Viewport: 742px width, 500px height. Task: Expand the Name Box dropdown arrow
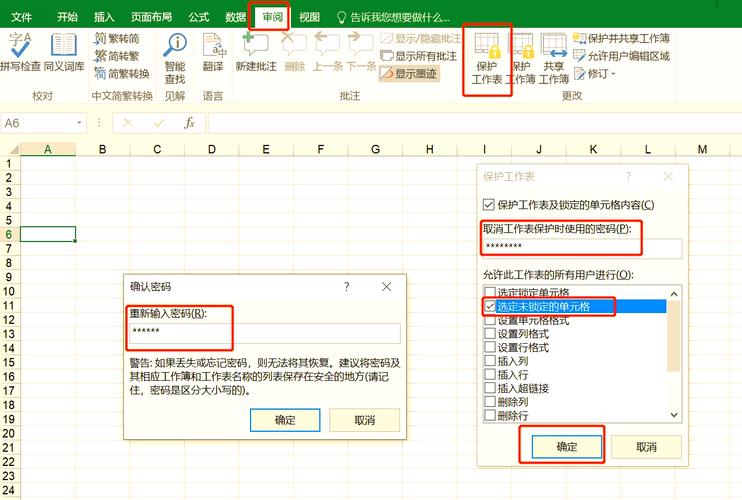tap(79, 123)
